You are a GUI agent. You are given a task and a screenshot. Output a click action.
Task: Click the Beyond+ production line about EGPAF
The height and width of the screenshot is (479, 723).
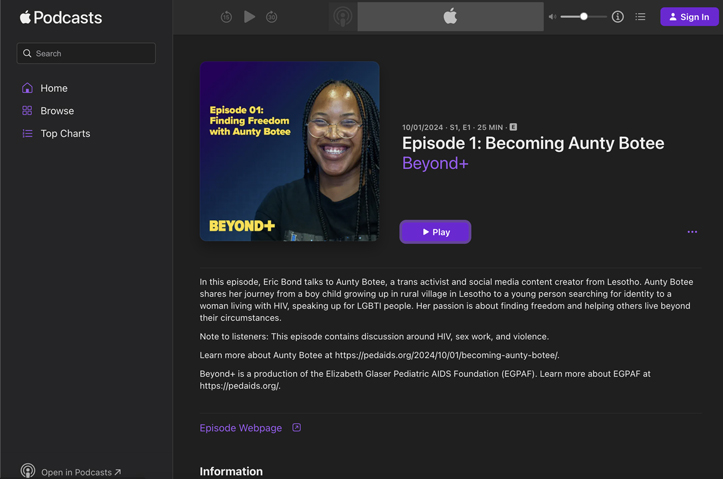pos(425,379)
